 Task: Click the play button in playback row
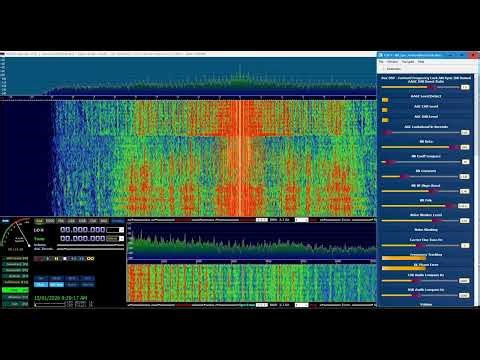(48, 258)
